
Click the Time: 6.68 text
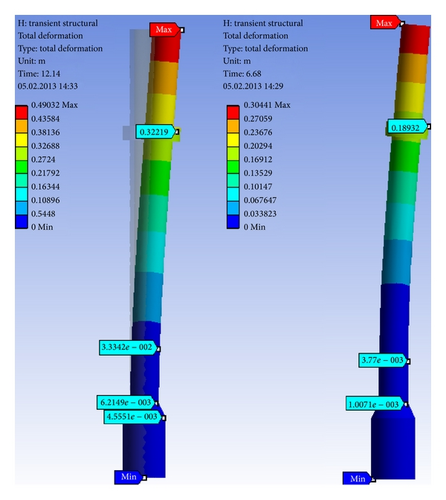click(x=242, y=74)
